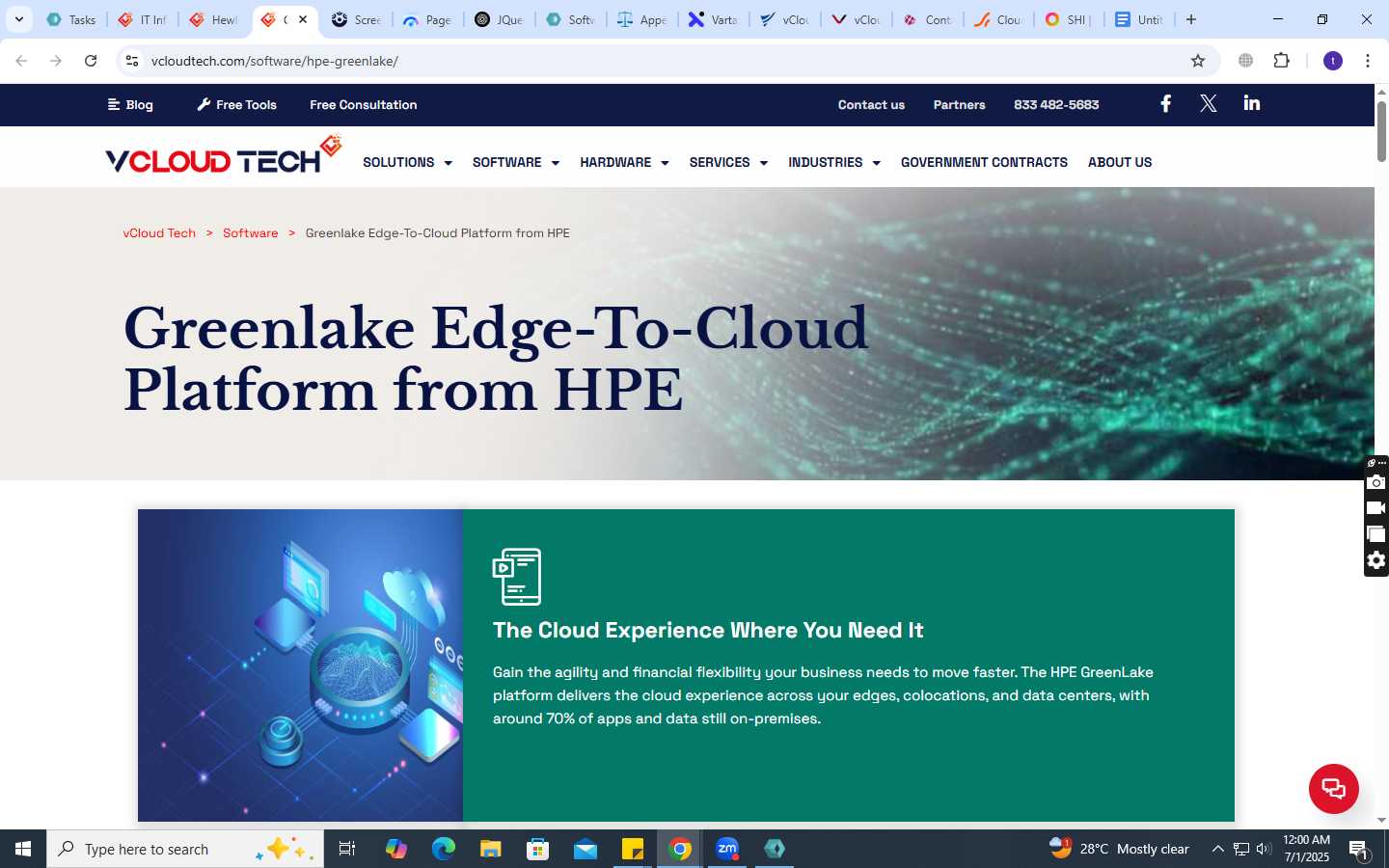1389x868 pixels.
Task: Click the Windows search box
Action: tap(185, 849)
